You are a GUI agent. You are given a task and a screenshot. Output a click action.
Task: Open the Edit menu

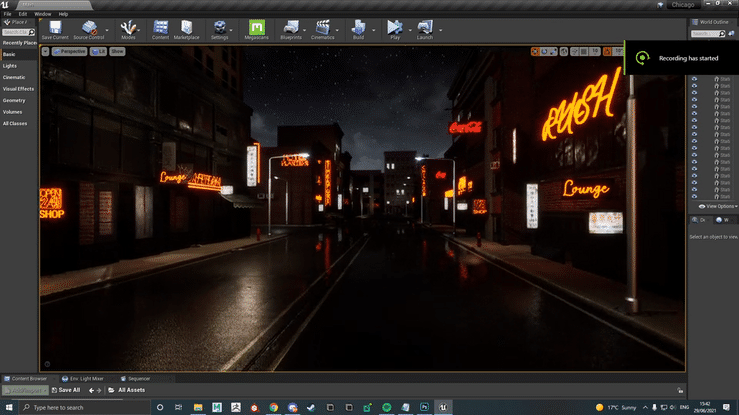[23, 14]
